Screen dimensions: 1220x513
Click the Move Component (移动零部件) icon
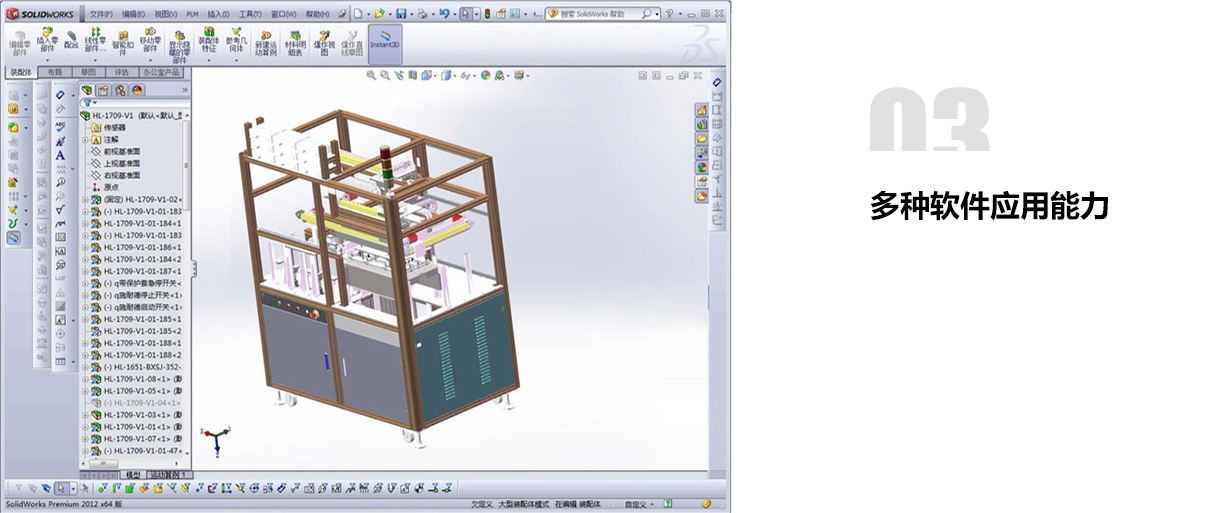[x=150, y=41]
